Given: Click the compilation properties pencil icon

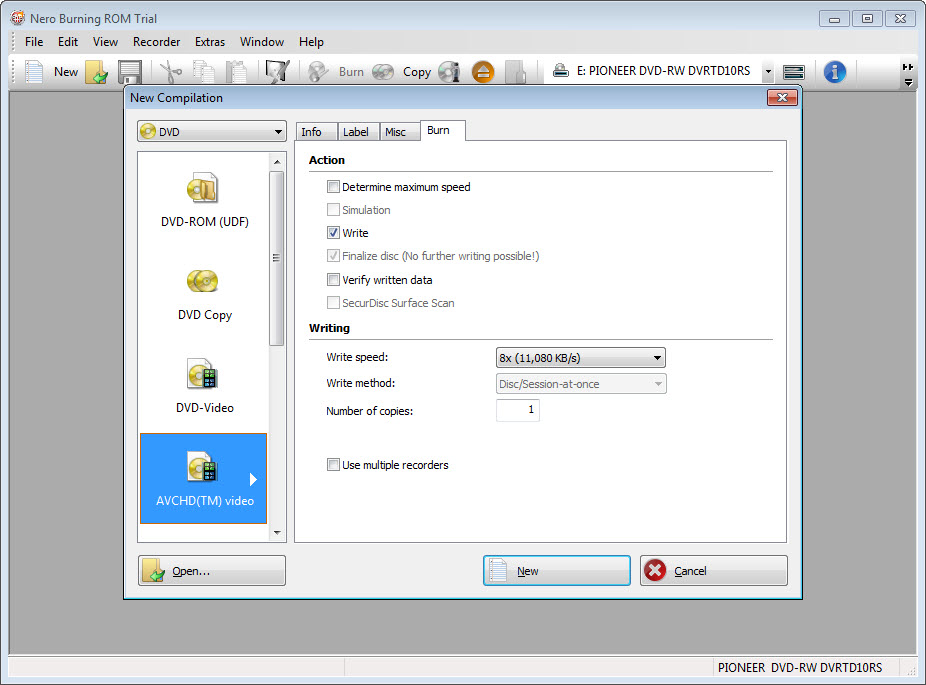Looking at the screenshot, I should [277, 72].
